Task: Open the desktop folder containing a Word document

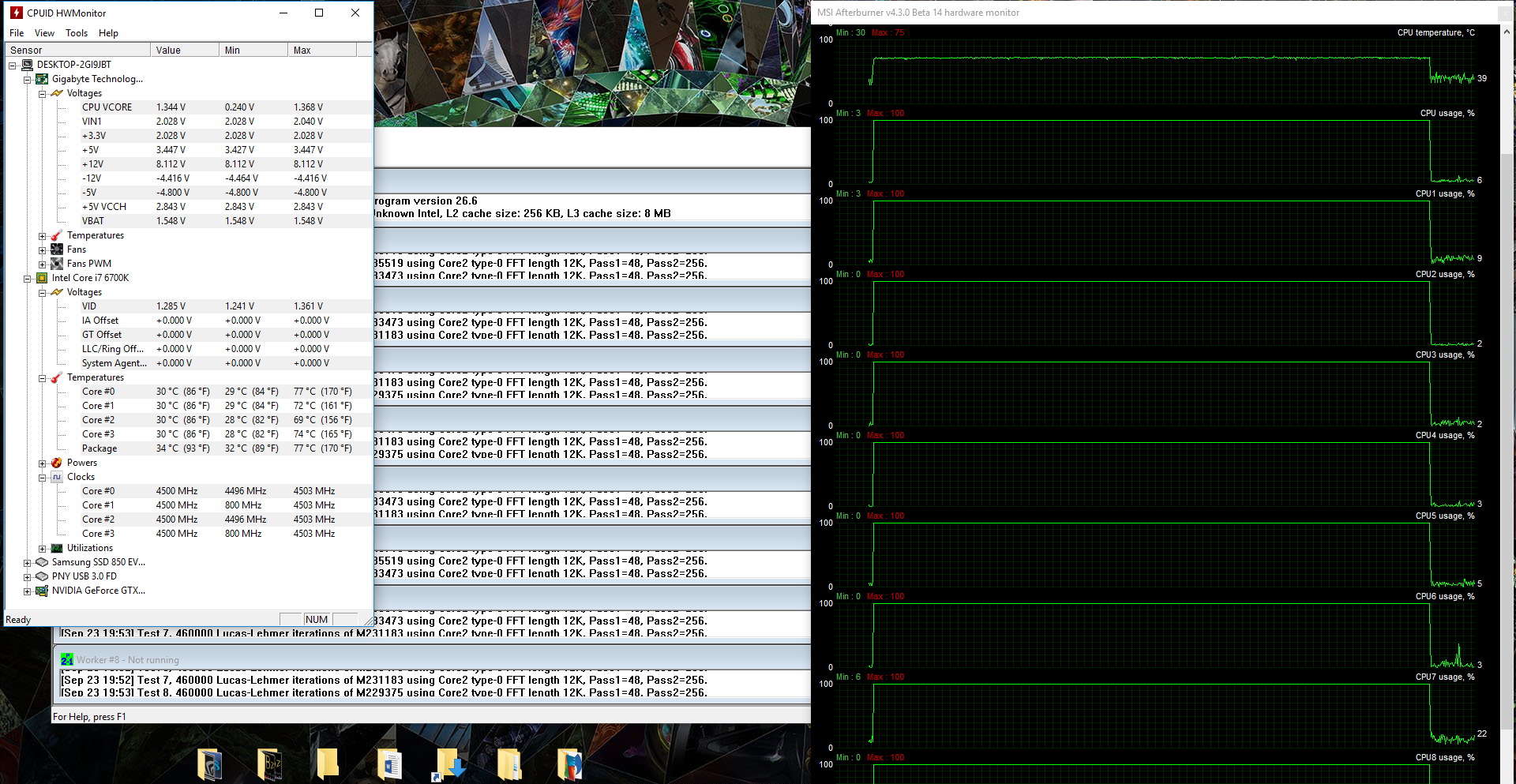Action: pos(389,765)
